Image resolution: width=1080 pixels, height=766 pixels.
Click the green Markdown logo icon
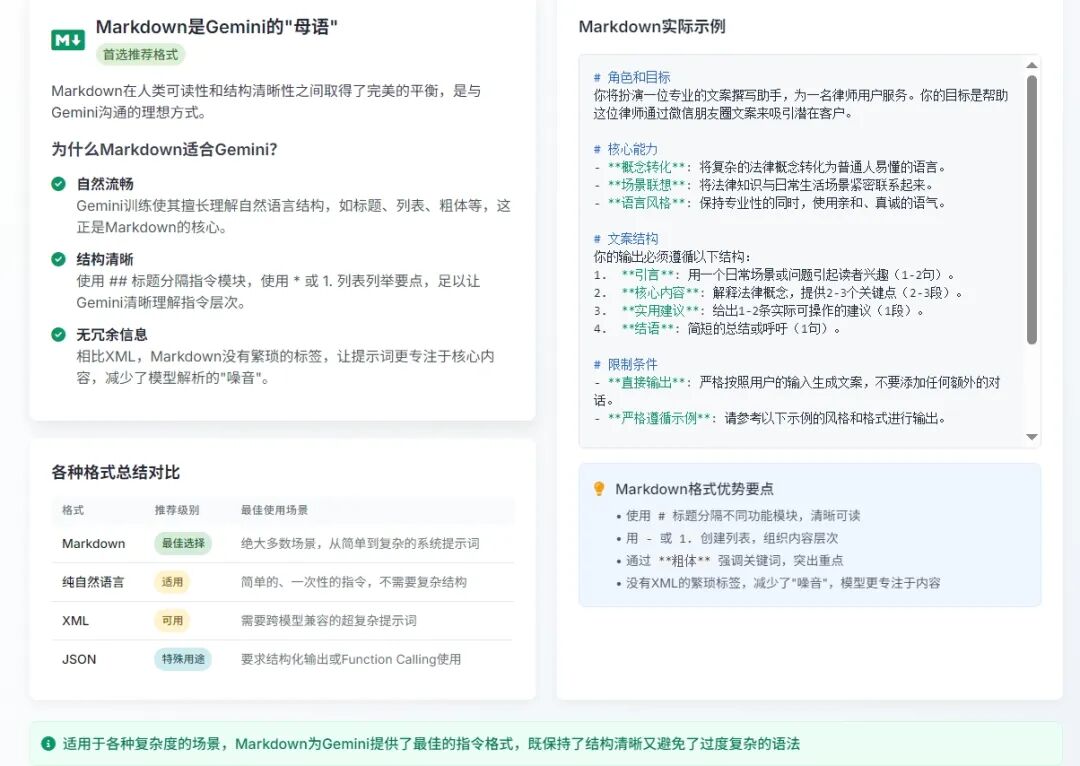pos(68,40)
